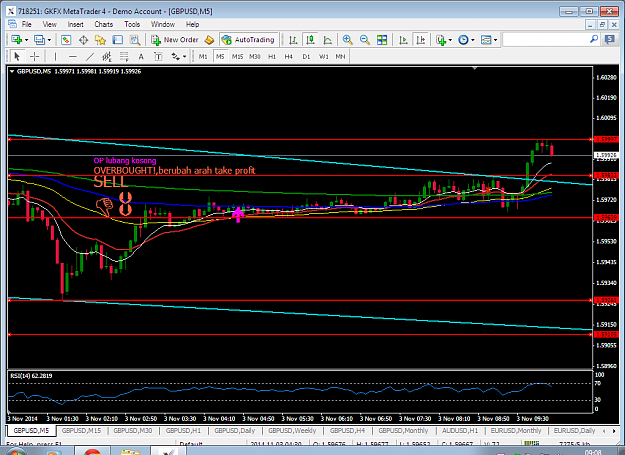Screen dimensions: 625x455
Task: Toggle the Data Window crosshair-target icon
Action: (x=83, y=40)
